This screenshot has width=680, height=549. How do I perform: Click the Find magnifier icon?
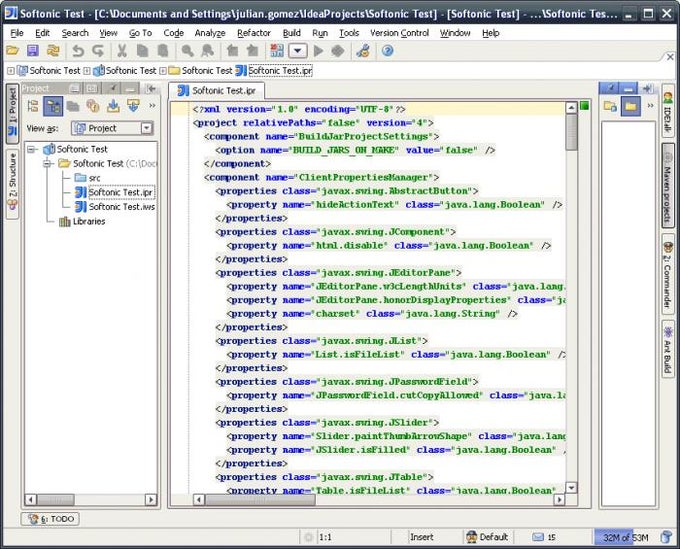click(187, 51)
